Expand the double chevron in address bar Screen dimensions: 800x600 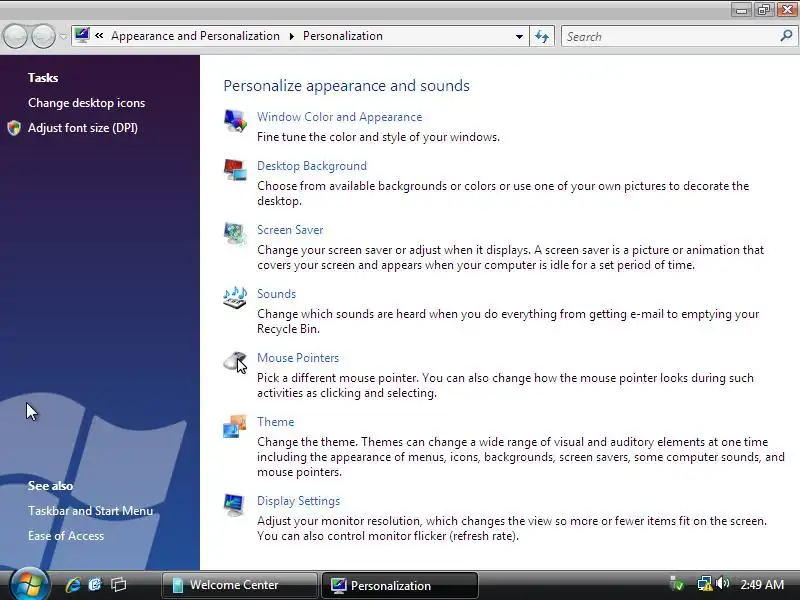(99, 36)
